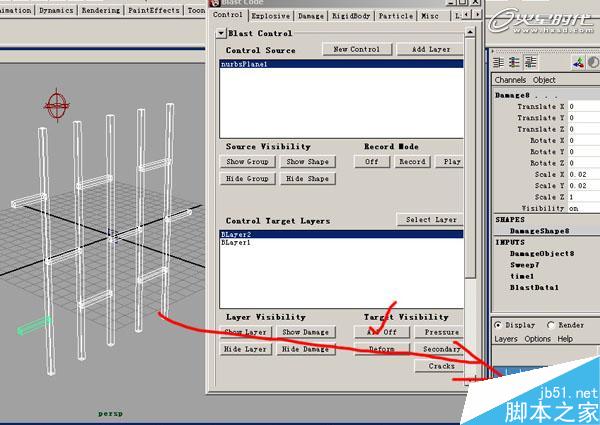Click the Show Damage button
Screen dimensions: 600x425
[x=306, y=332]
